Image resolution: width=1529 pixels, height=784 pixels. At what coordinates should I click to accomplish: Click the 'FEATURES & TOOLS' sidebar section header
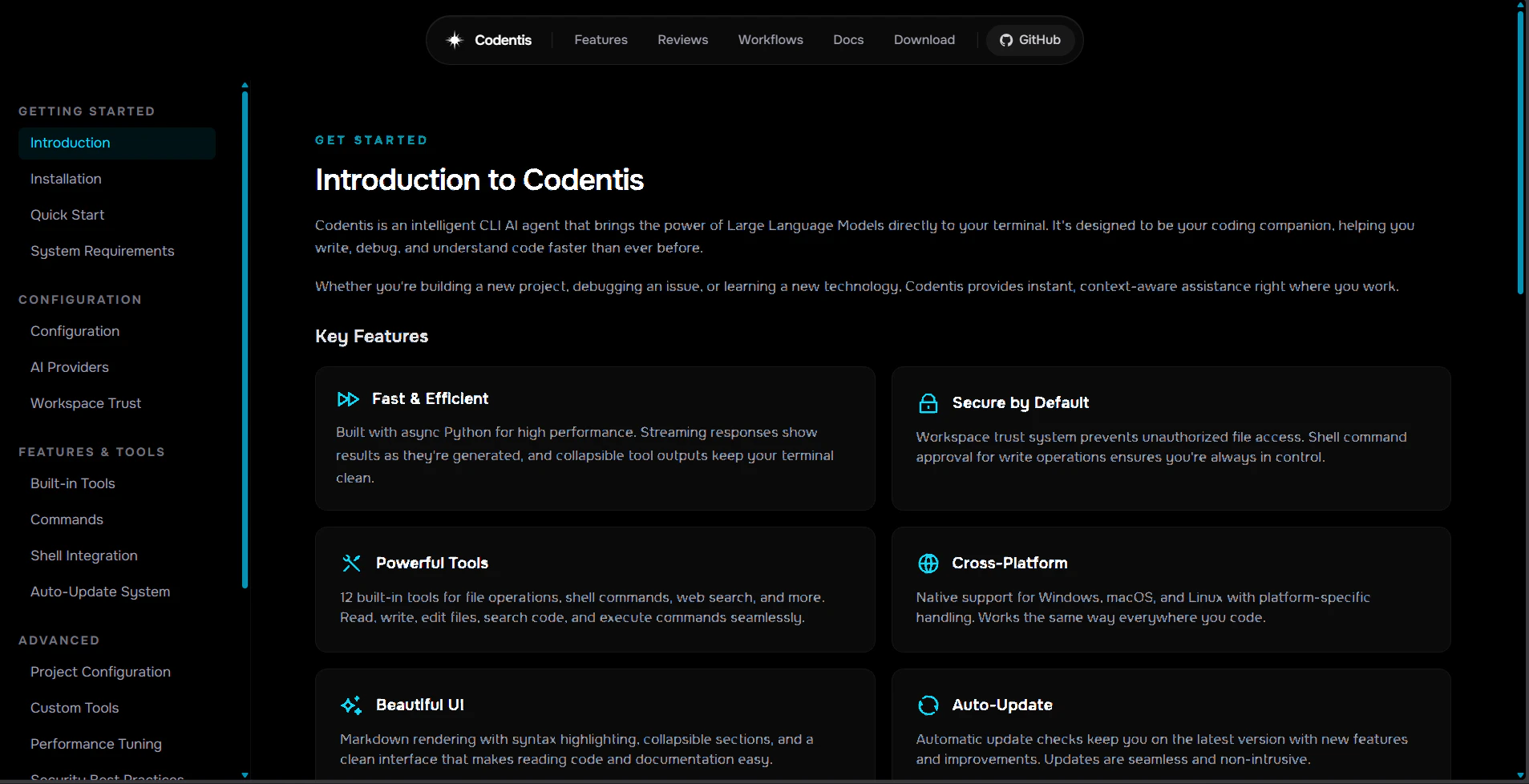[x=91, y=452]
